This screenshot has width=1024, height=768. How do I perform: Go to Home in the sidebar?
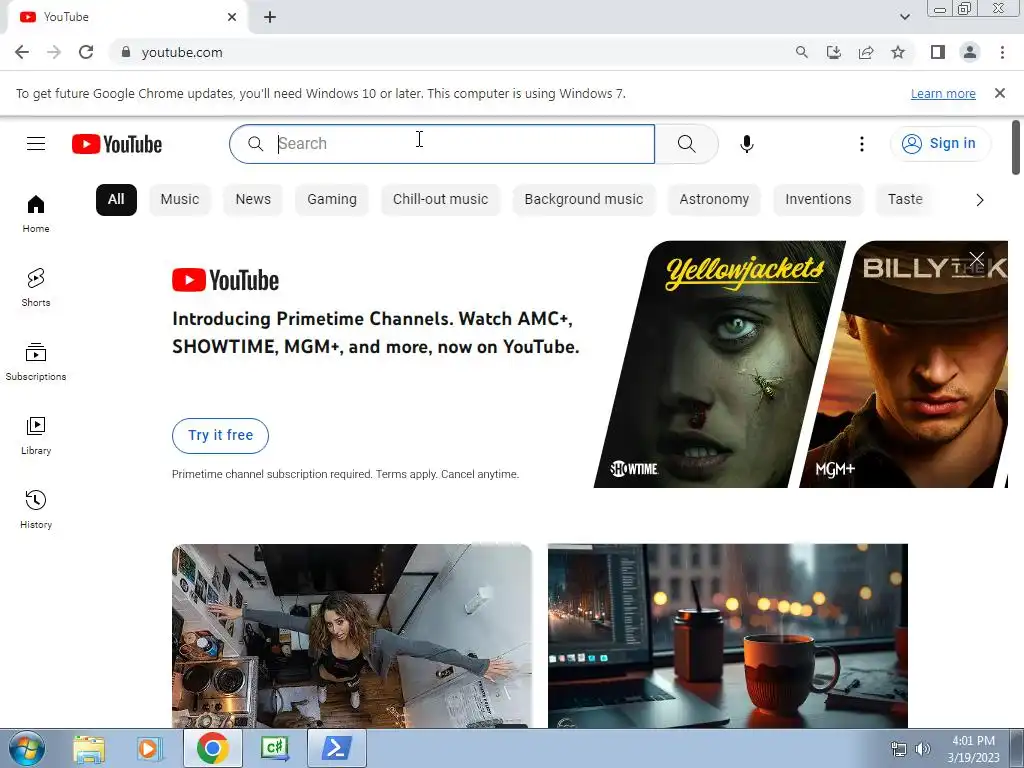(36, 214)
